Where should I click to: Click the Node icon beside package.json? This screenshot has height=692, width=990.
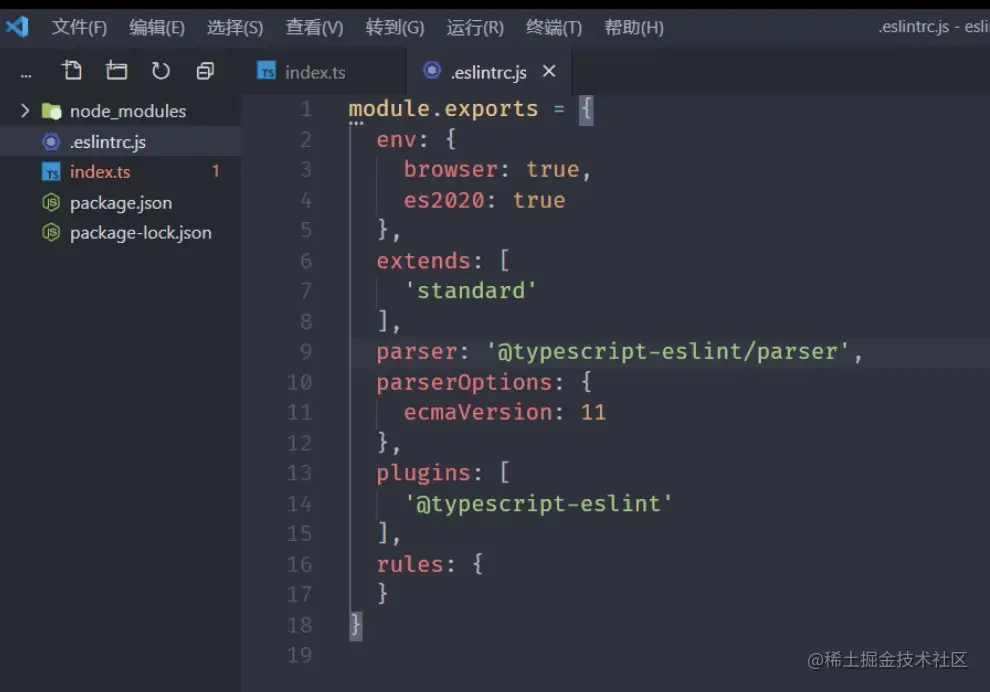pyautogui.click(x=51, y=203)
